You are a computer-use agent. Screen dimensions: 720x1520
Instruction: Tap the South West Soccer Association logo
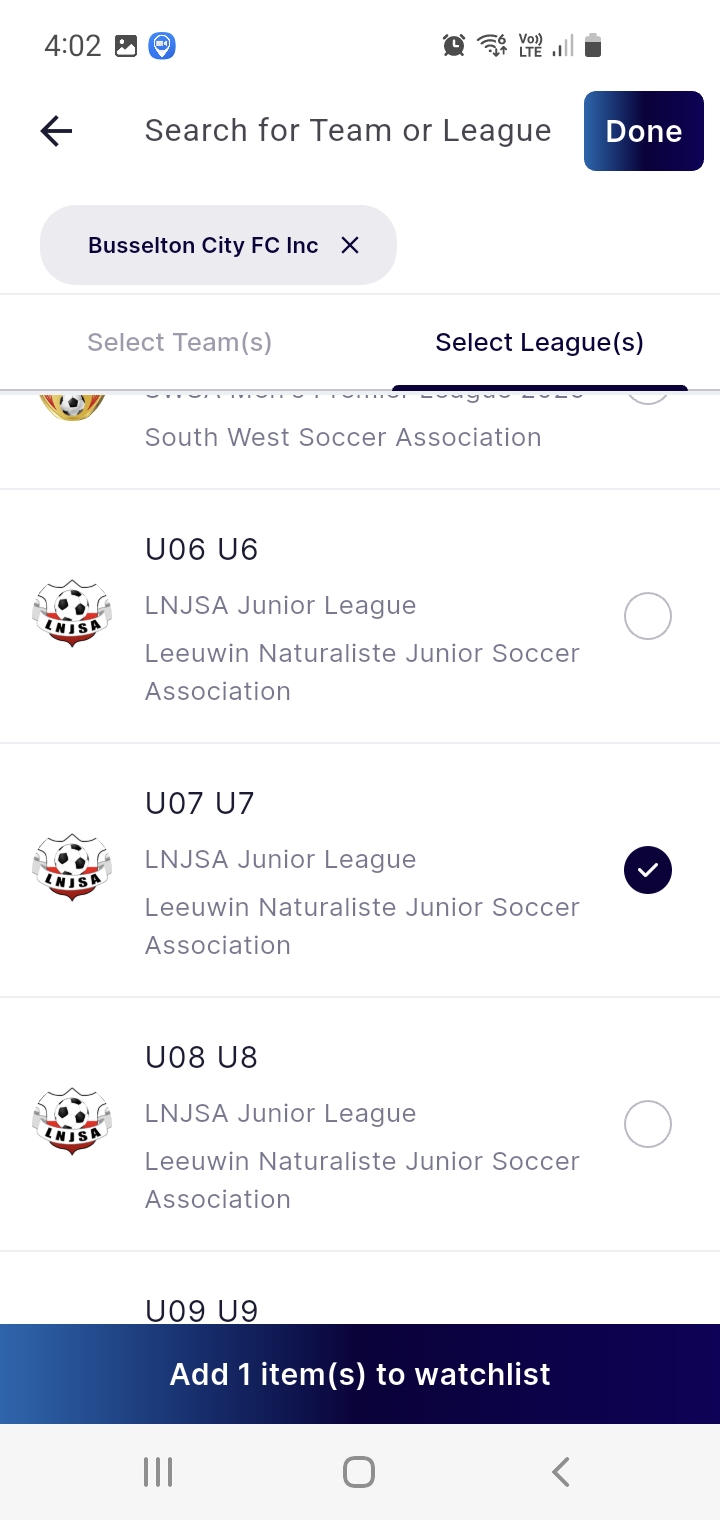tap(72, 406)
